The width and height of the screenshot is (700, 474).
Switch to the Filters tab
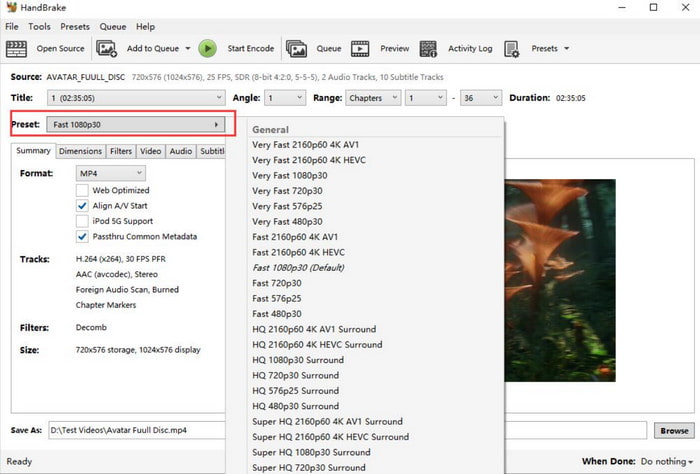(x=121, y=151)
